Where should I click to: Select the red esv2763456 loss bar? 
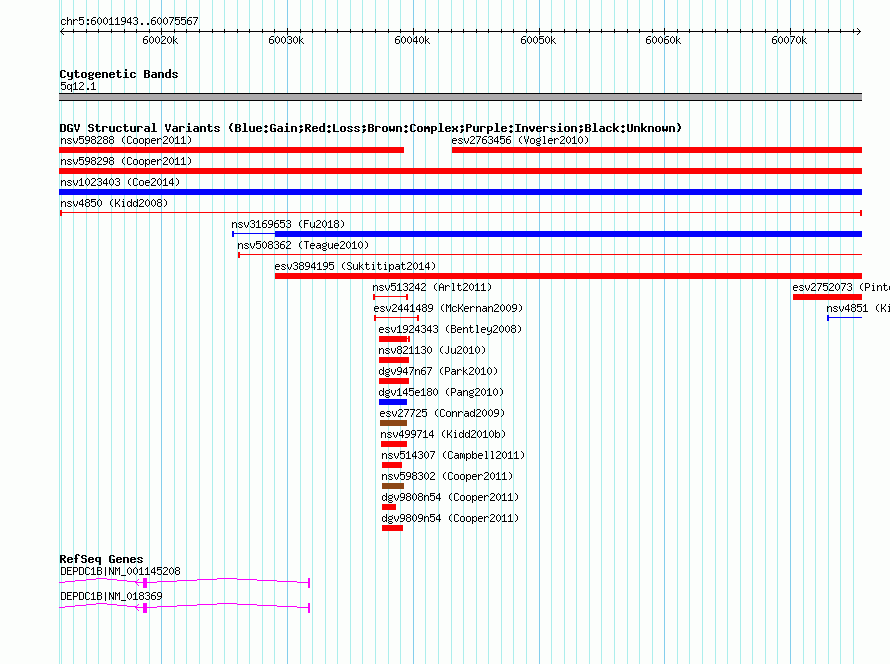[657, 150]
